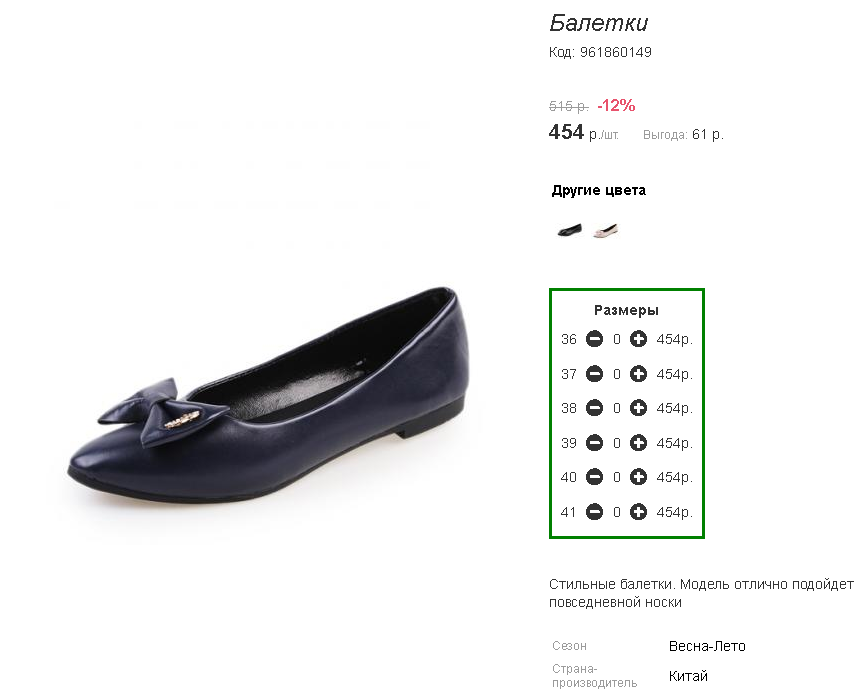This screenshot has width=857, height=697.
Task: Select the beige shoe color variant
Action: [606, 231]
